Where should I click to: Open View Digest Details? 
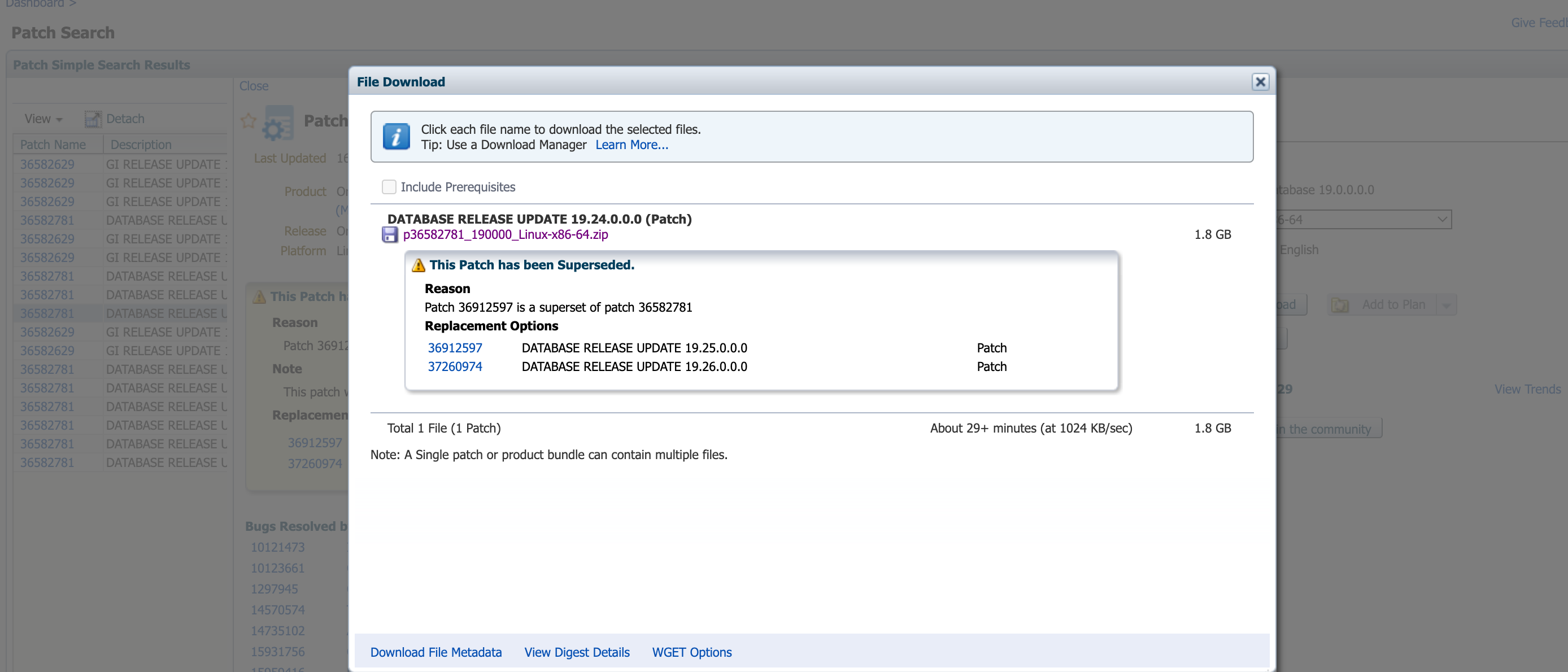(577, 652)
